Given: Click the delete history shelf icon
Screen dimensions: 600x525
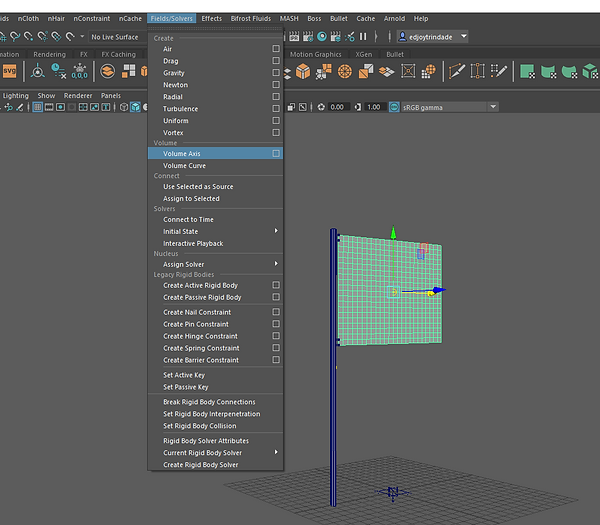Looking at the screenshot, I should coord(59,71).
